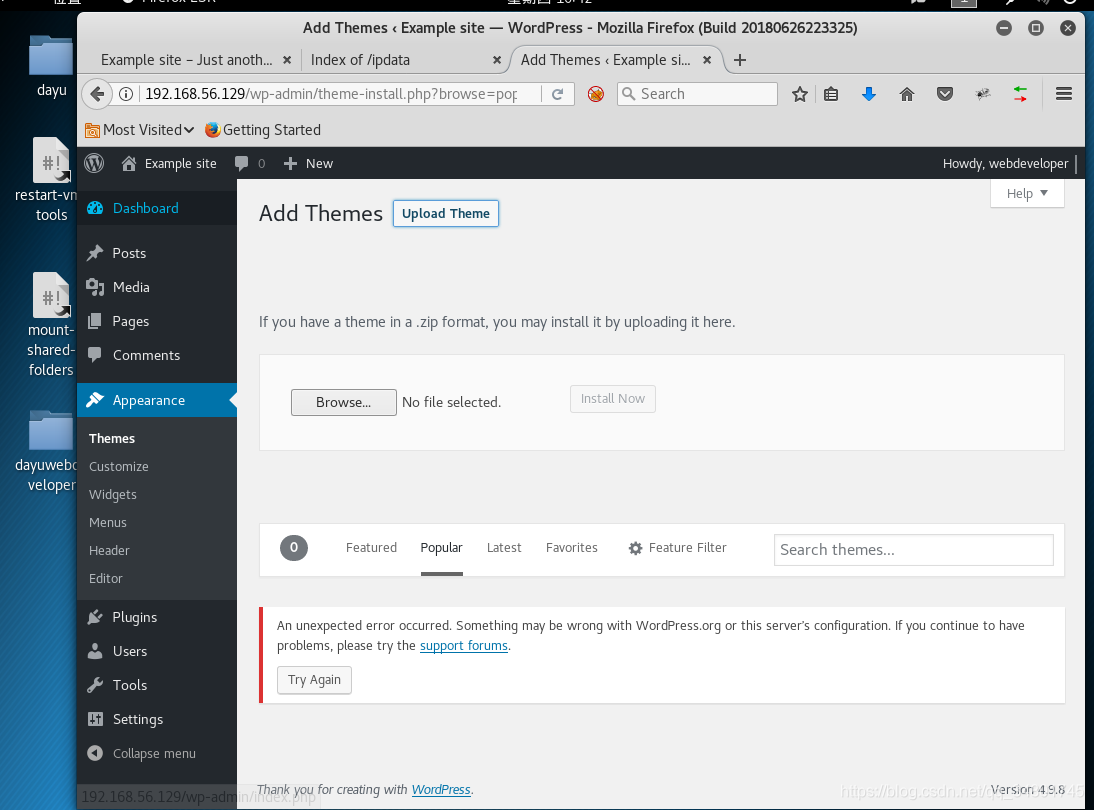The height and width of the screenshot is (810, 1094).
Task: View comments bubble in admin bar
Action: pos(250,163)
